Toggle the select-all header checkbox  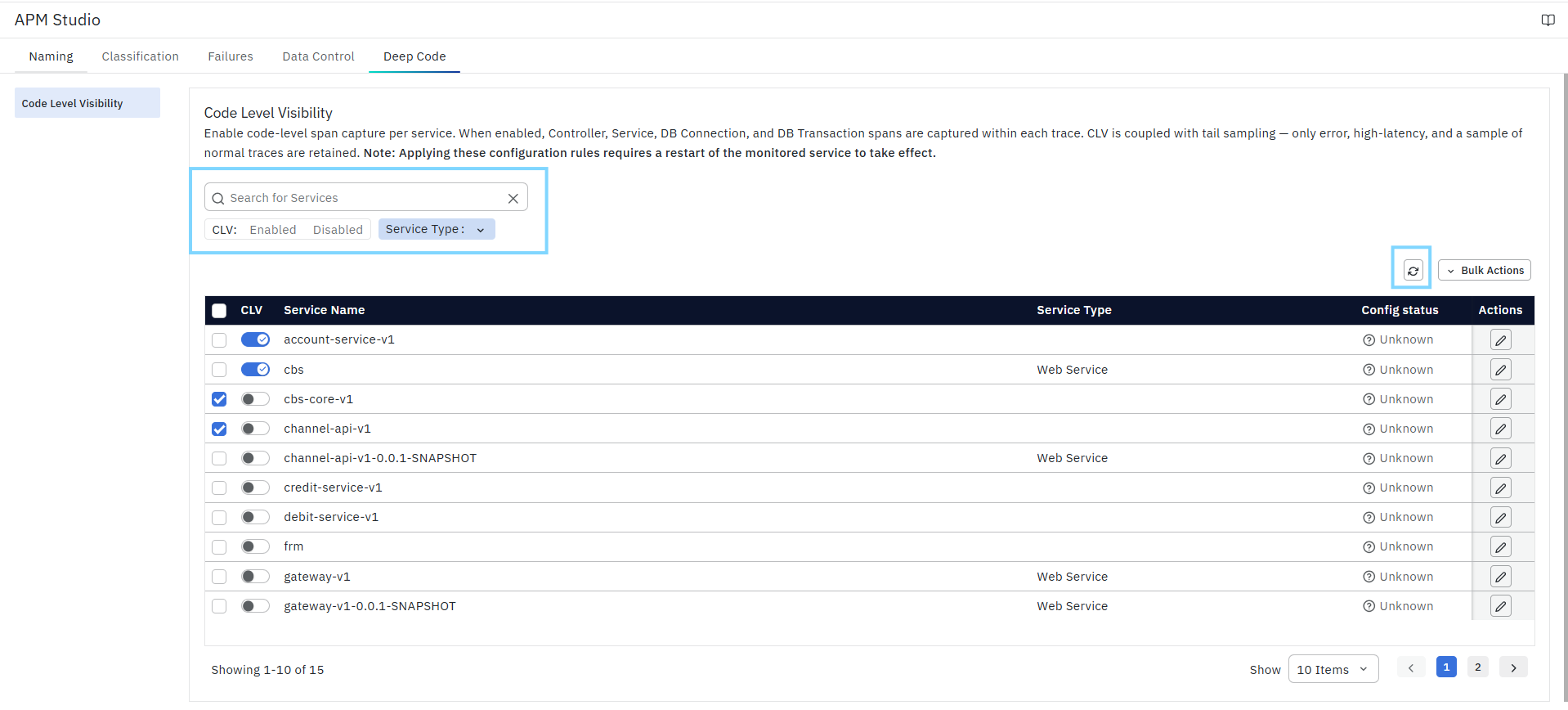[219, 310]
